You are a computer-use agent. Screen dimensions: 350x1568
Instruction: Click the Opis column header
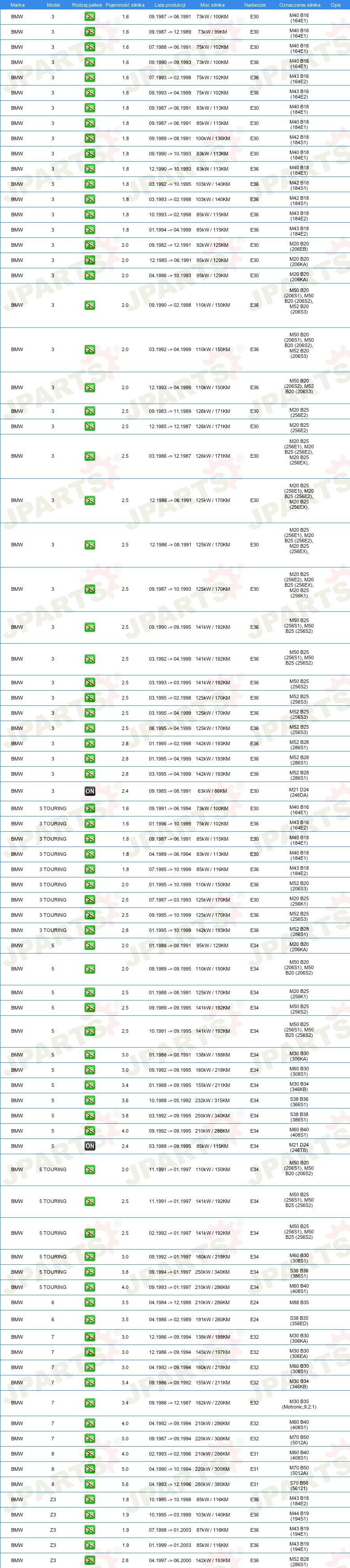coord(335,5)
